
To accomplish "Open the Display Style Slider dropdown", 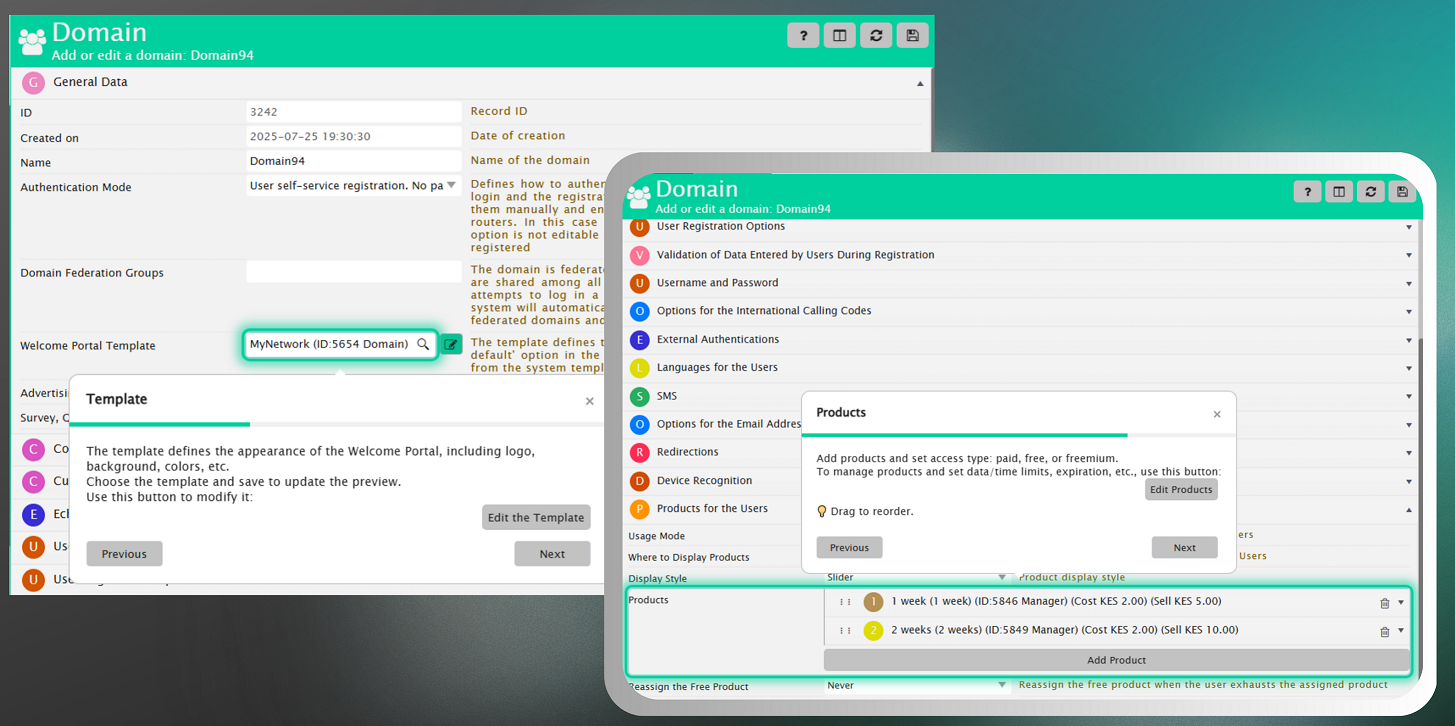I will (x=1001, y=577).
